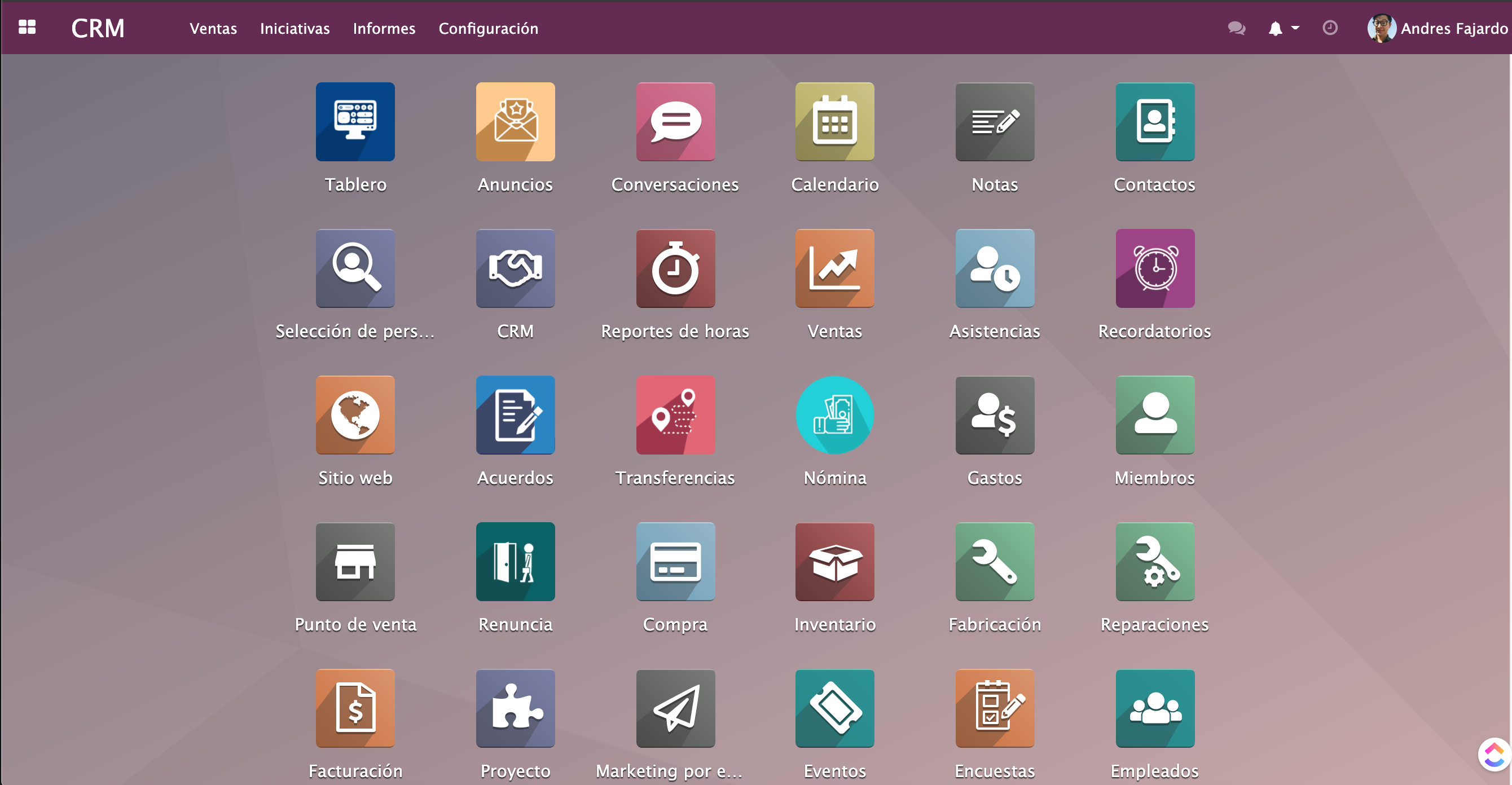Open Marketing por email app
The image size is (1512, 785).
(x=675, y=709)
